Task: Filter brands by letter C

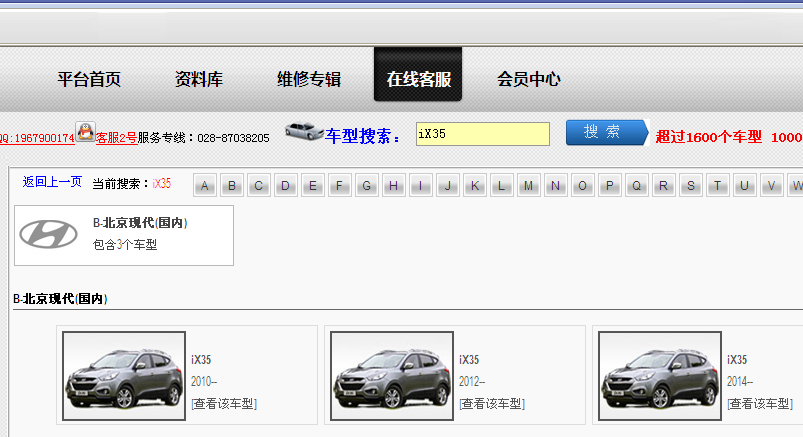Action: 259,185
